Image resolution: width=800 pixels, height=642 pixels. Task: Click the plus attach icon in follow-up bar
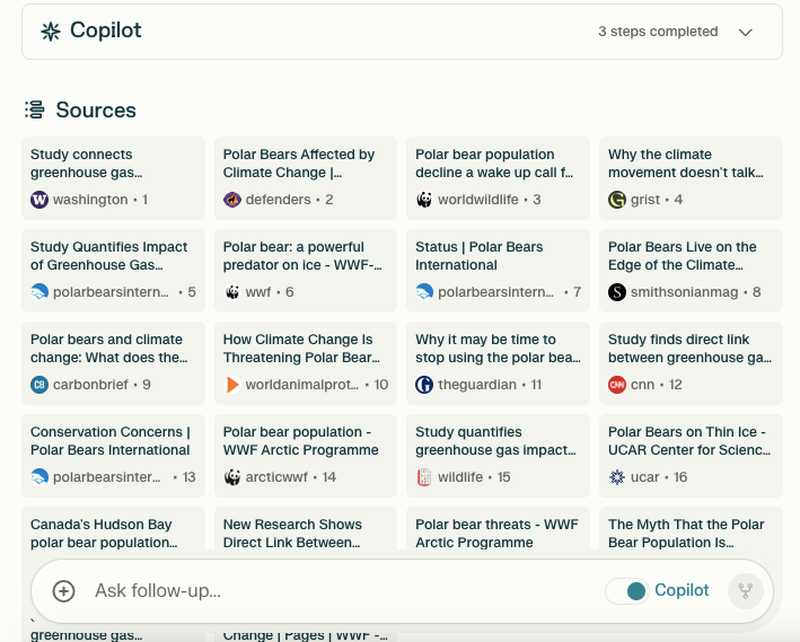click(63, 591)
